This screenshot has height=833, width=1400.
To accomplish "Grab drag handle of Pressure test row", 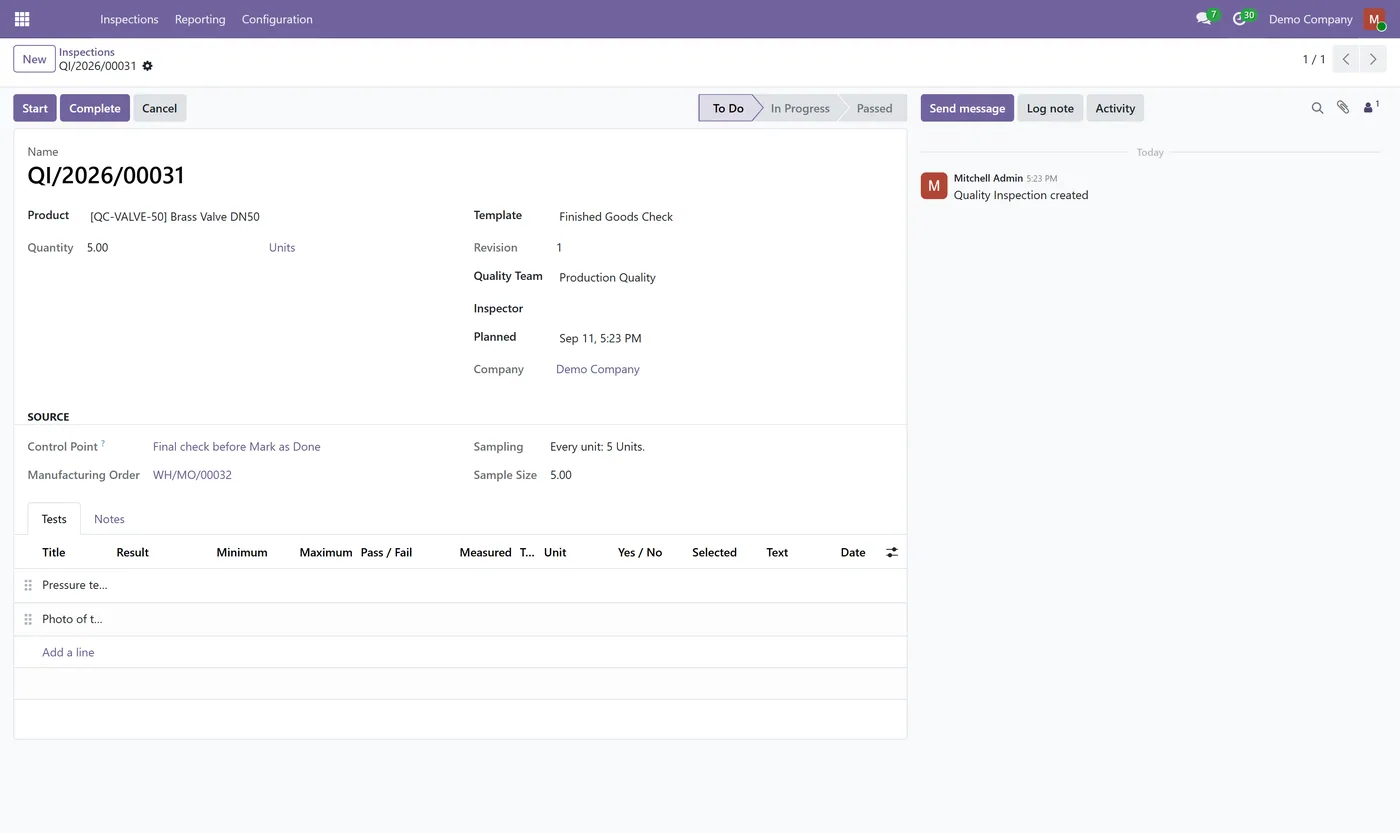I will (x=28, y=585).
